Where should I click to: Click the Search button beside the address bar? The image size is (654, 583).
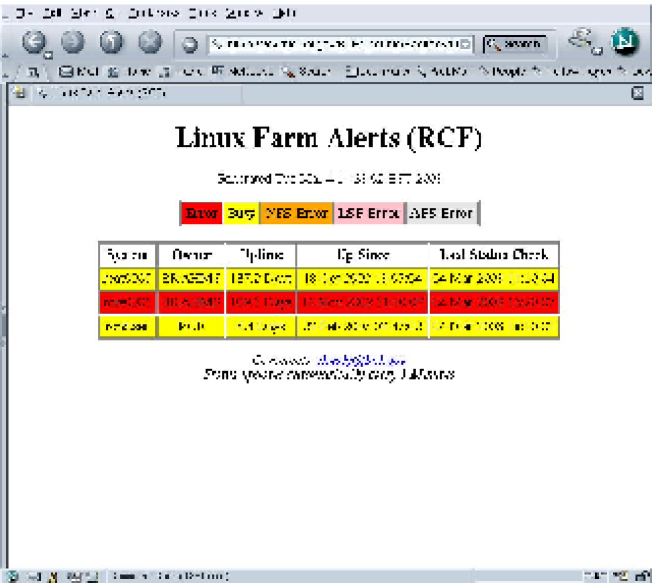point(515,44)
